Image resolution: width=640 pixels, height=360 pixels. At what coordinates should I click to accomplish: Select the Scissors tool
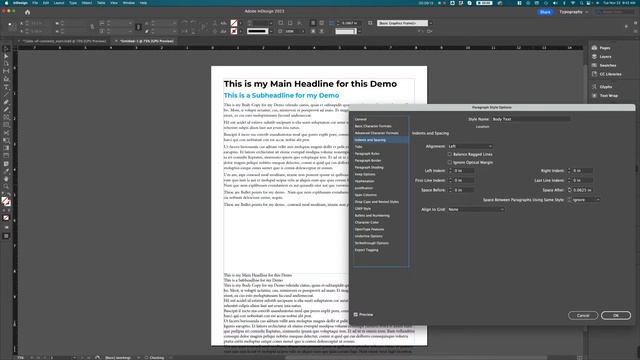coord(6,133)
